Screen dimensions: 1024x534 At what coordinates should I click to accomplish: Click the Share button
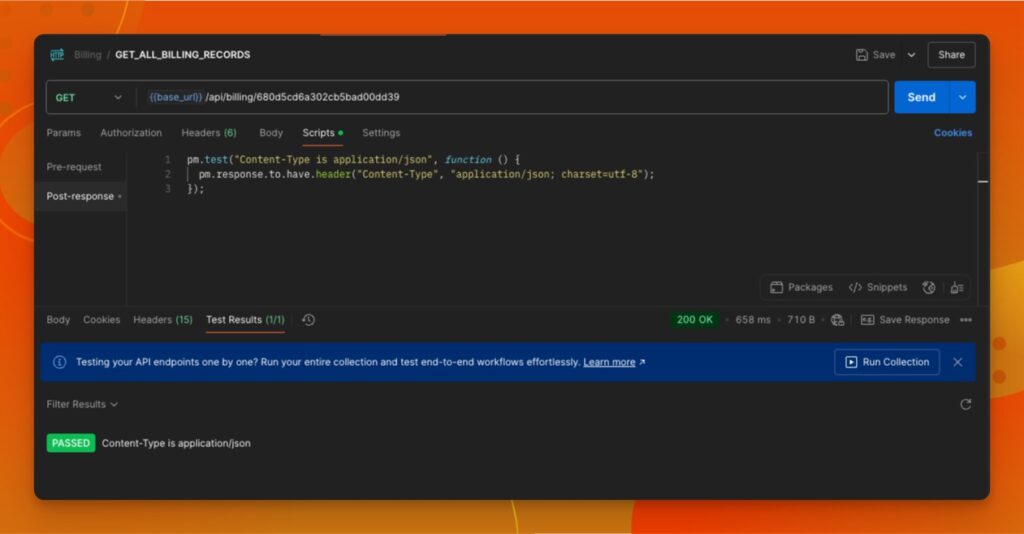[x=952, y=55]
